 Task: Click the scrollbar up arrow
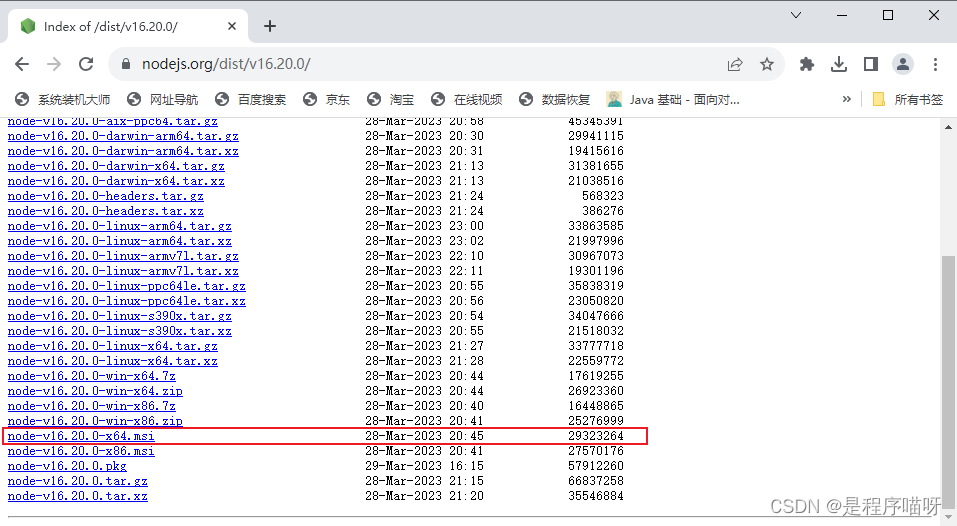point(948,127)
